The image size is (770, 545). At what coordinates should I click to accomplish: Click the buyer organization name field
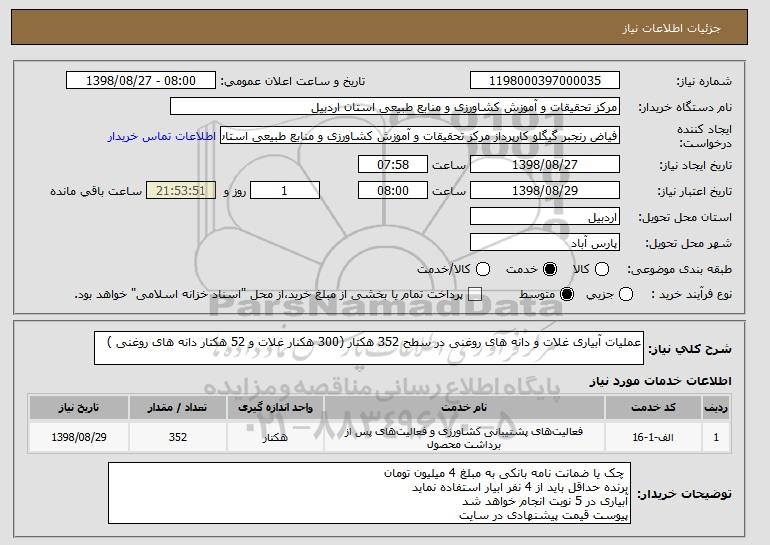tap(395, 107)
